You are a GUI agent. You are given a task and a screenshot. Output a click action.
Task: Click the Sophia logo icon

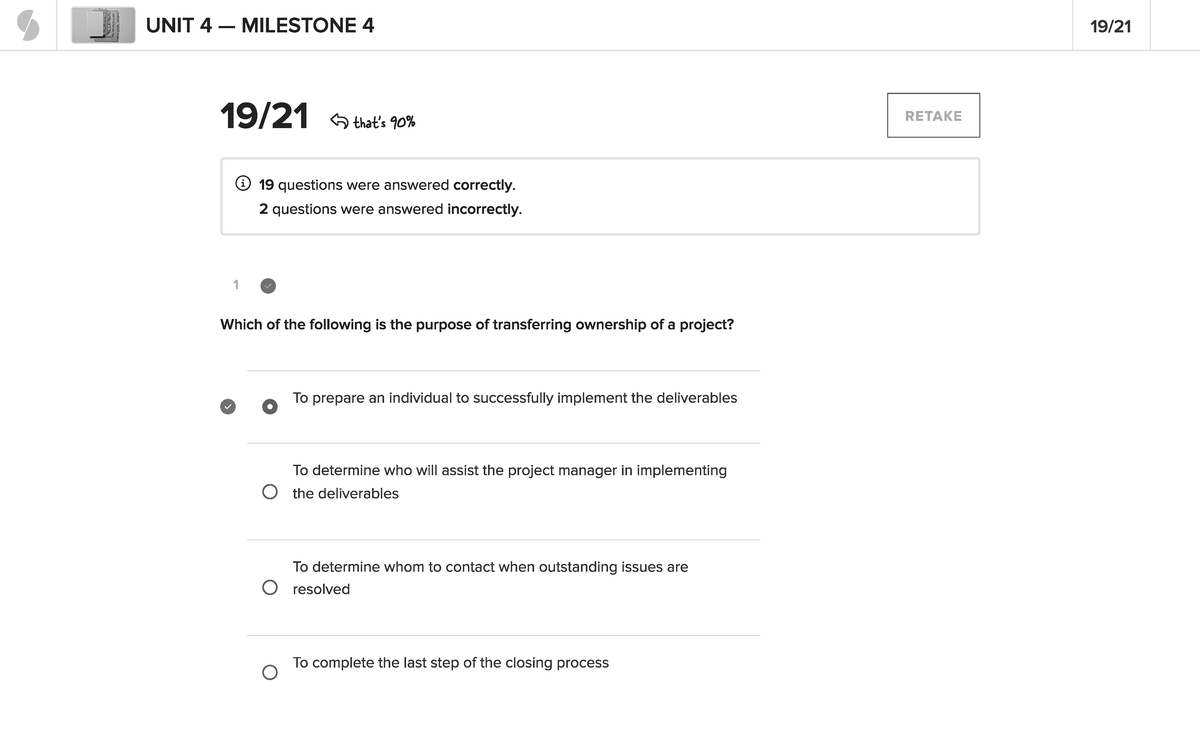point(27,24)
